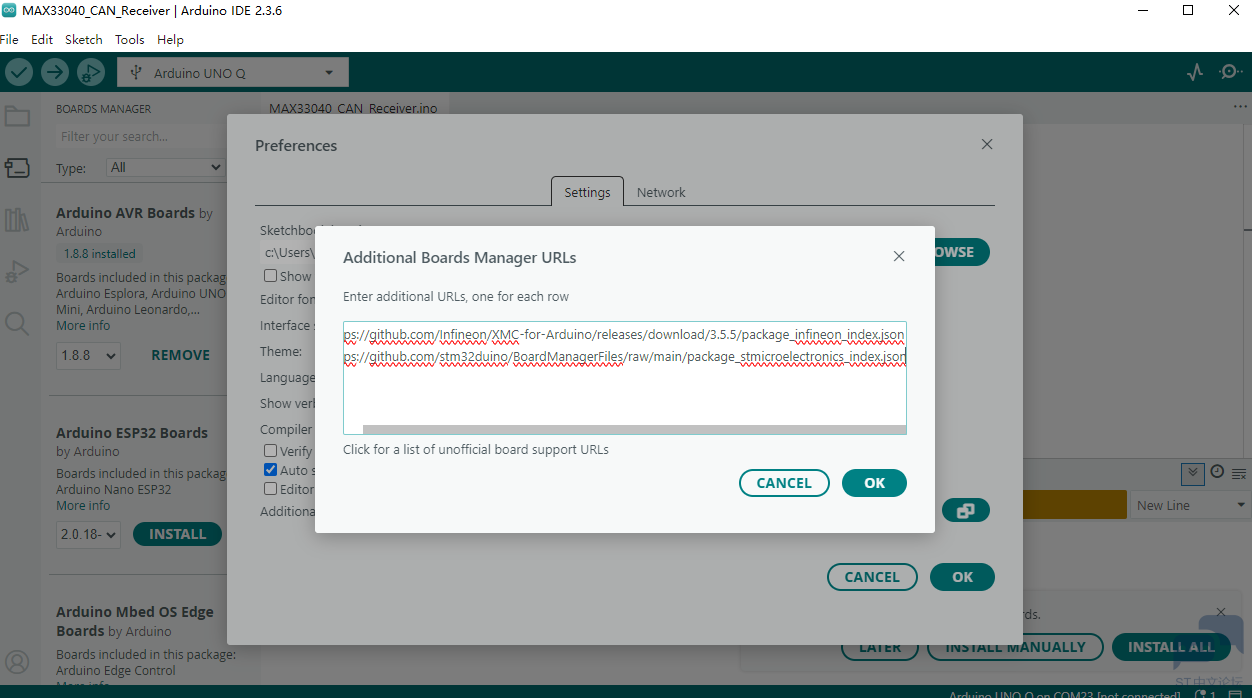Toggle the Verify checkbox in Preferences
The height and width of the screenshot is (698, 1252).
pos(271,451)
